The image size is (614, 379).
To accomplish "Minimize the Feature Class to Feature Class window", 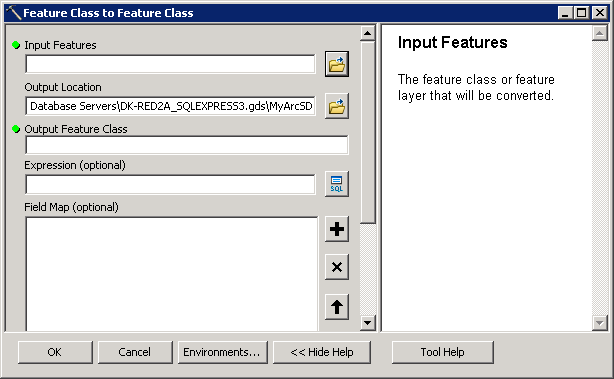I will point(565,13).
